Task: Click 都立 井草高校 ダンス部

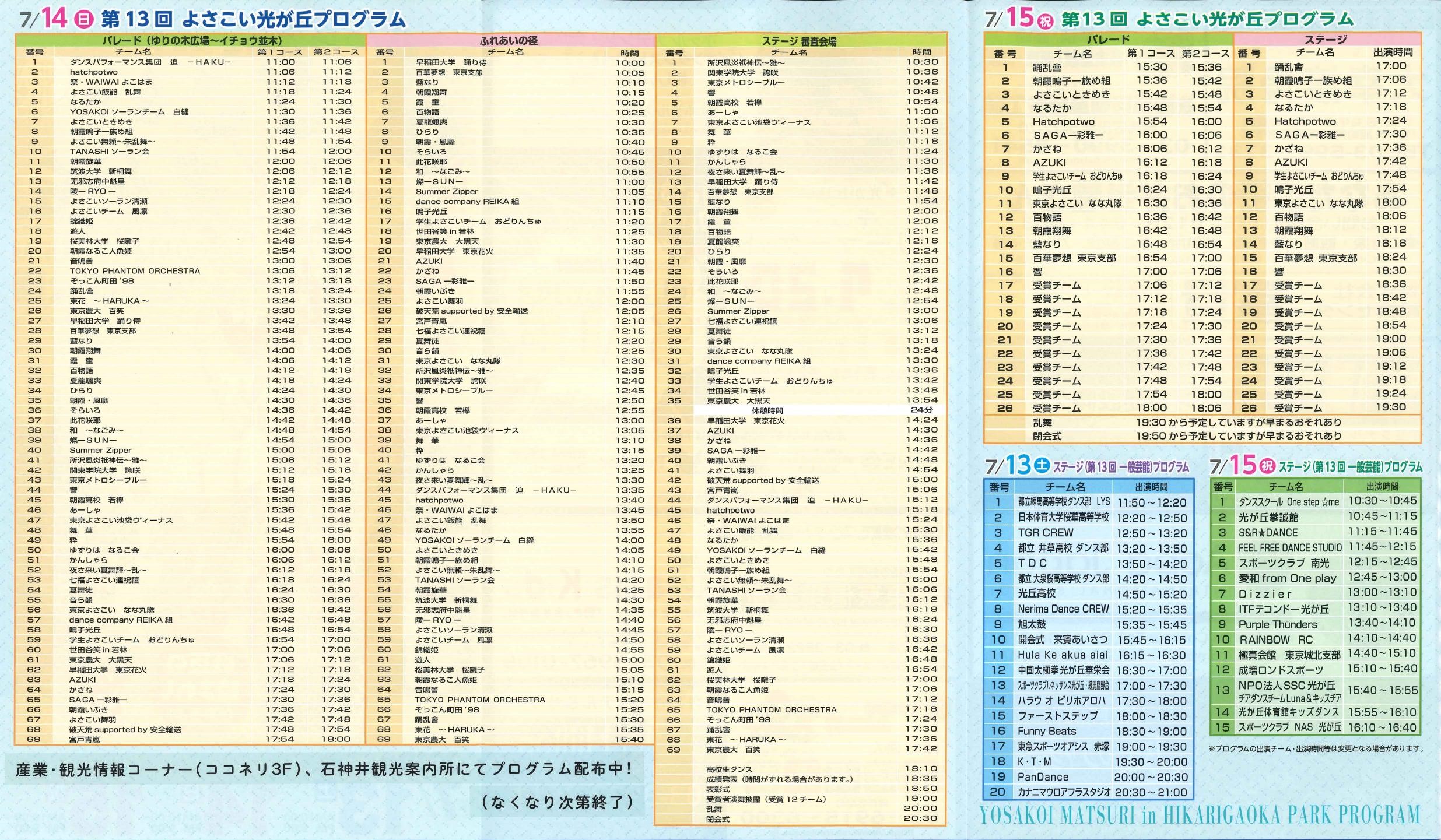Action: (x=1063, y=548)
